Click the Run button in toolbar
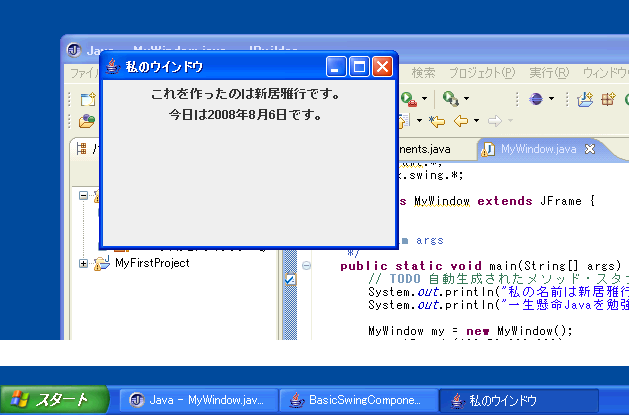 409,99
